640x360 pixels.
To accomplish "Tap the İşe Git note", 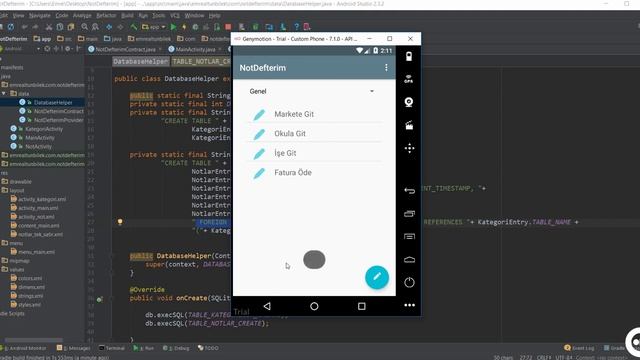I will pos(315,153).
